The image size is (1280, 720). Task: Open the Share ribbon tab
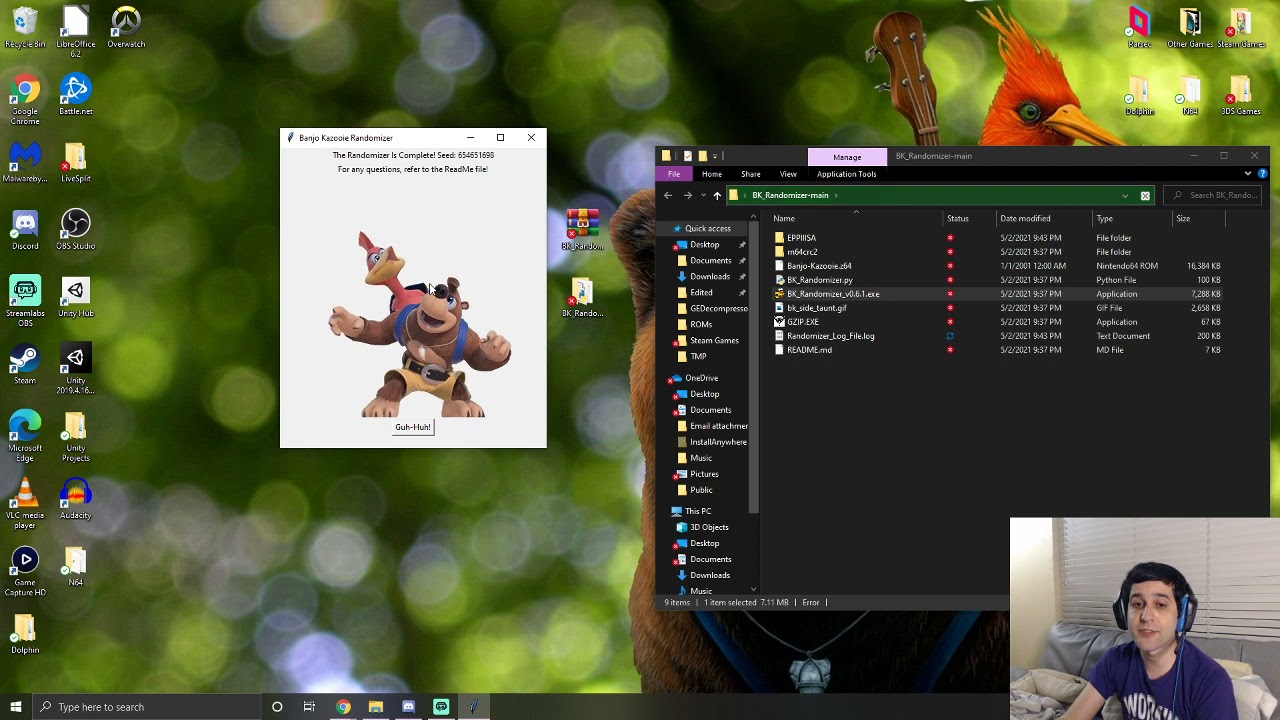(750, 174)
